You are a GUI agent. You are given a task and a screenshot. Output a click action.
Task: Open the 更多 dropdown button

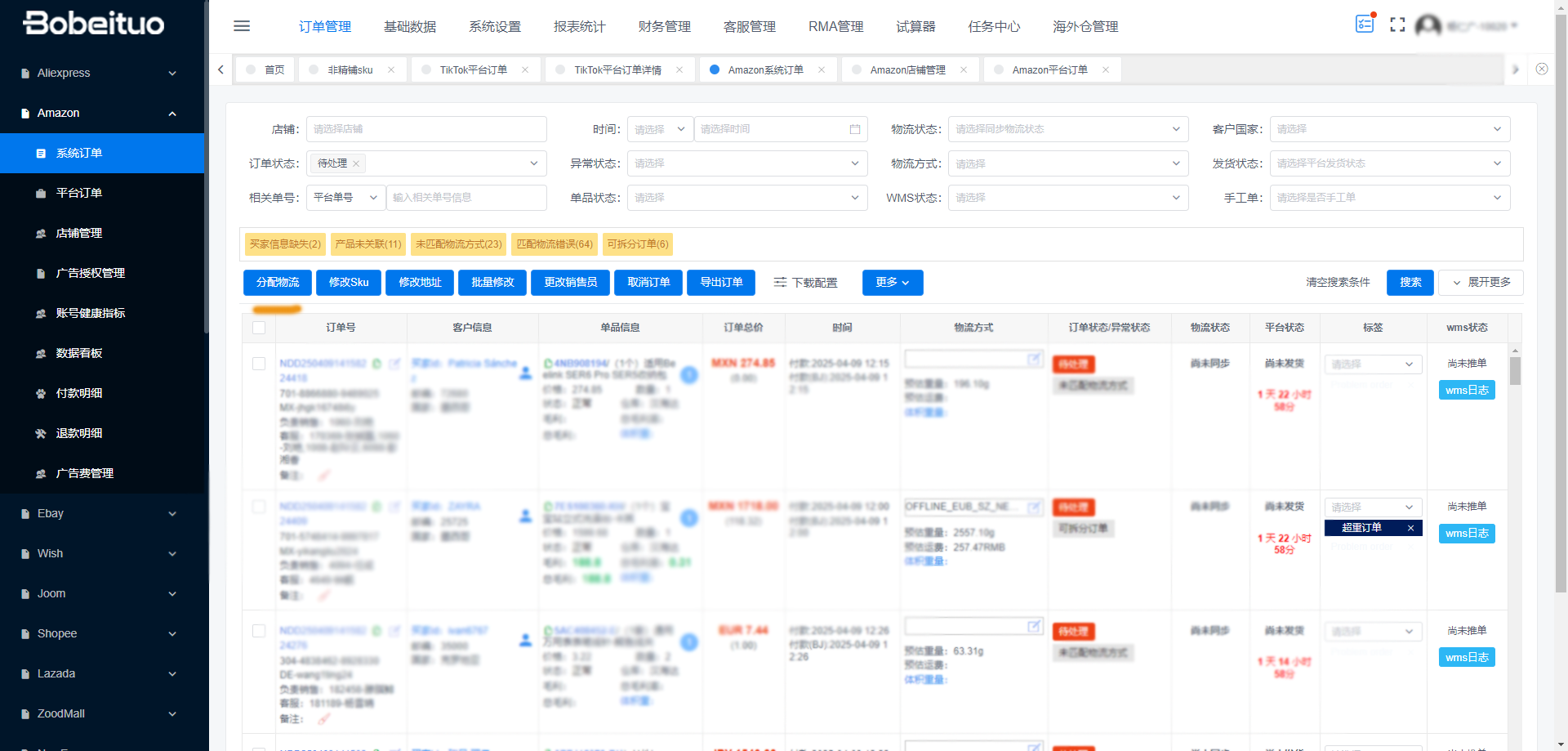(892, 283)
